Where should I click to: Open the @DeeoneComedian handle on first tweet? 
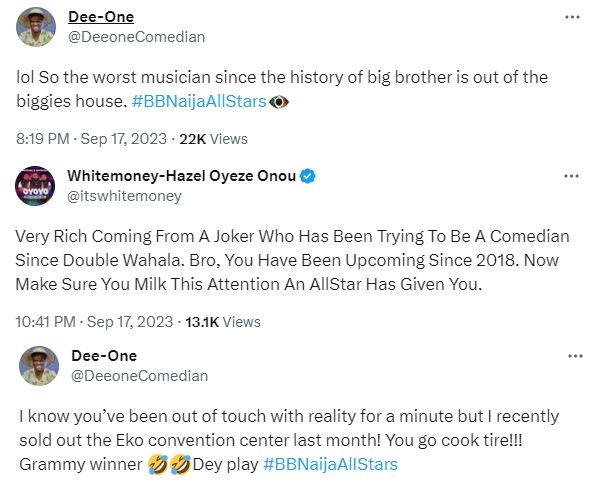tap(136, 37)
